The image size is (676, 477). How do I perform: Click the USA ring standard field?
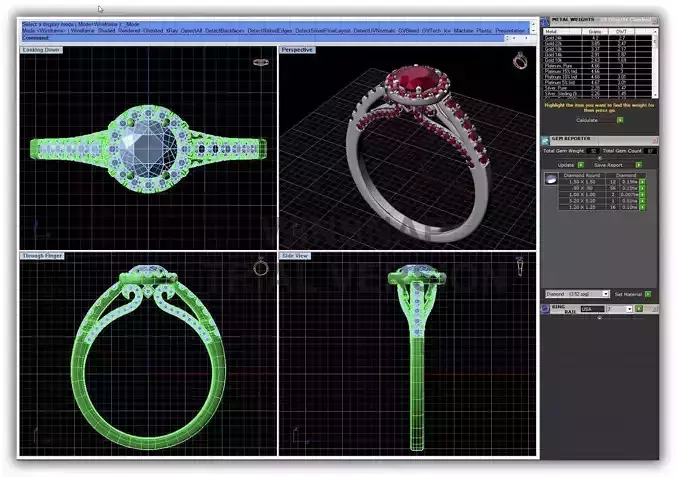[592, 309]
